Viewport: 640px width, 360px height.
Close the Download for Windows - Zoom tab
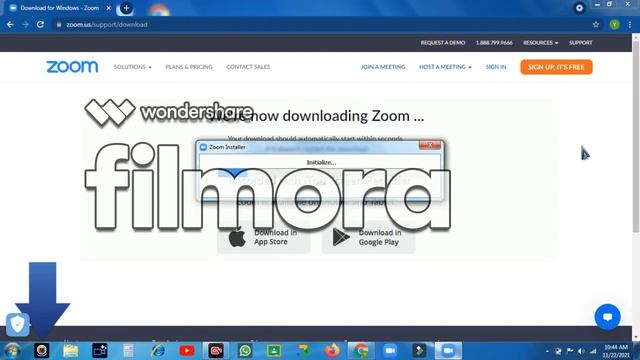pyautogui.click(x=109, y=8)
